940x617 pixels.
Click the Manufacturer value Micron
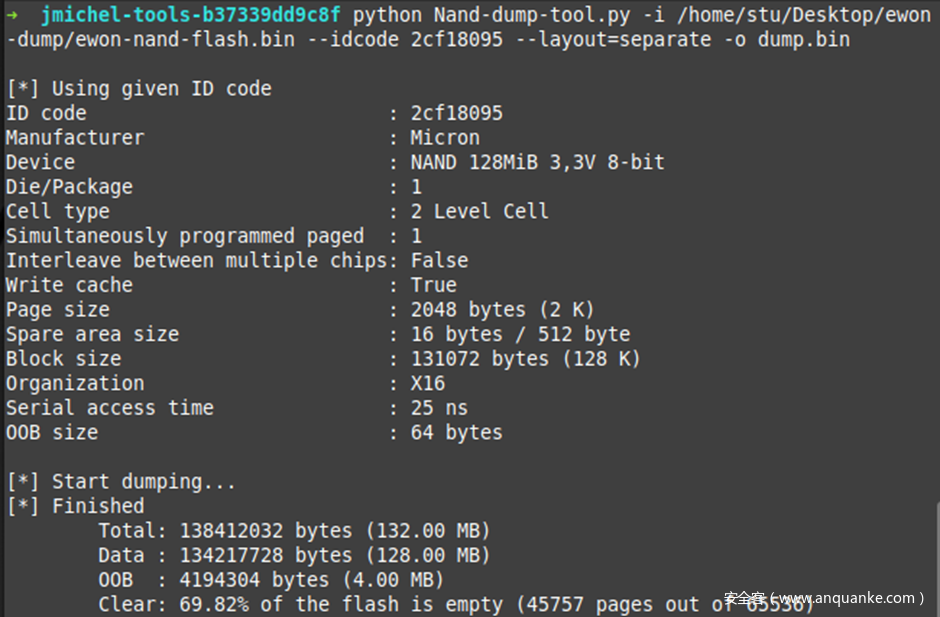tap(445, 138)
